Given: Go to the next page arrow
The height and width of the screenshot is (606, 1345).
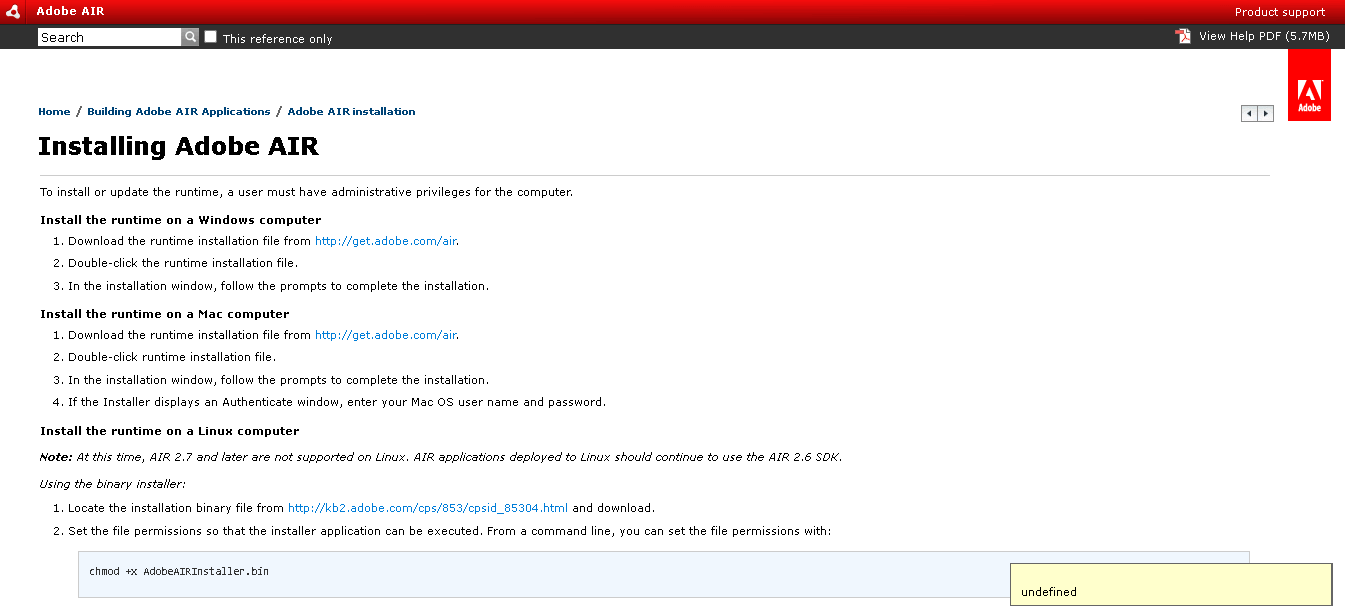Looking at the screenshot, I should coord(1266,113).
